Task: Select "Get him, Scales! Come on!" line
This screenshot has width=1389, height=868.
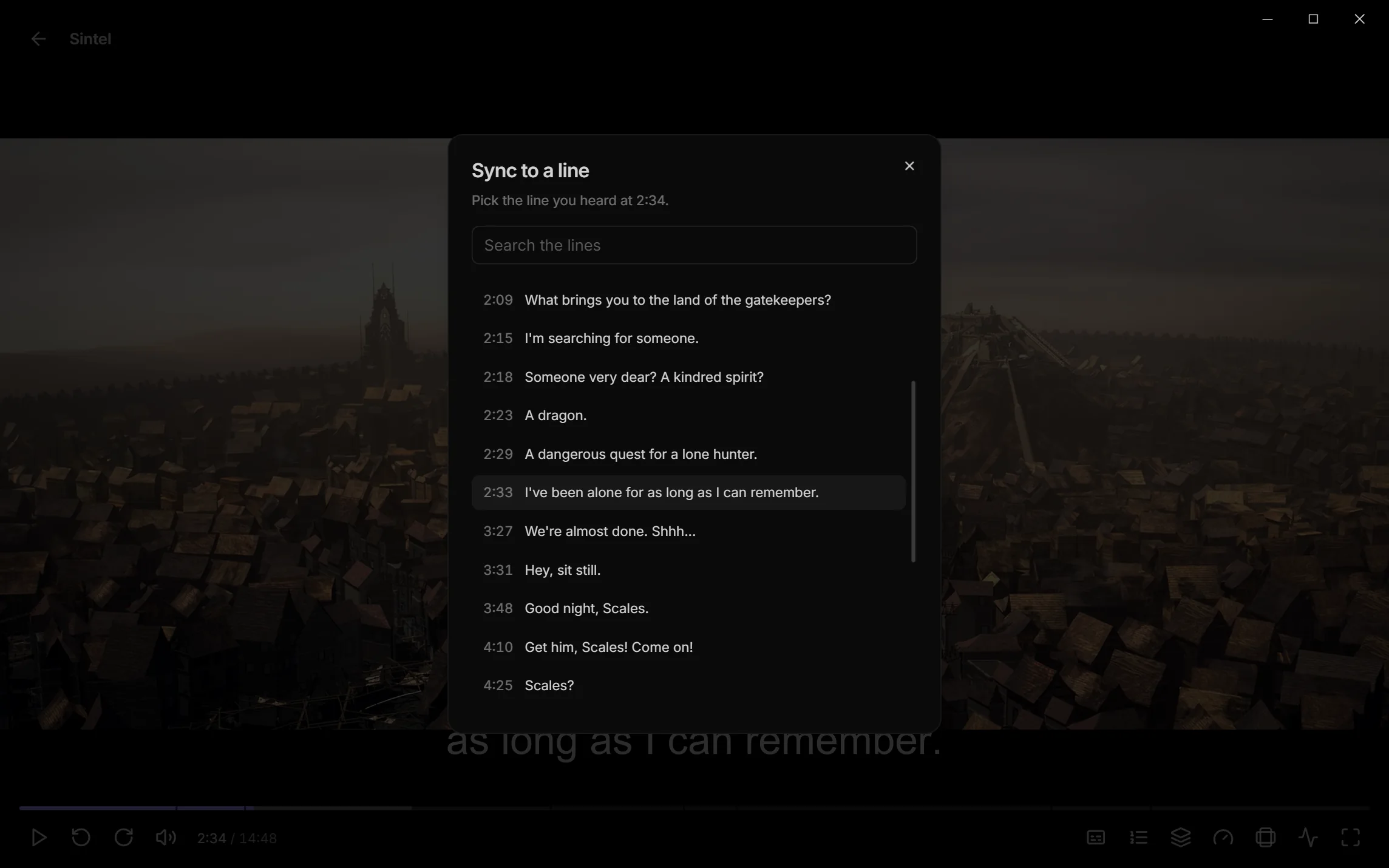Action: [x=688, y=647]
